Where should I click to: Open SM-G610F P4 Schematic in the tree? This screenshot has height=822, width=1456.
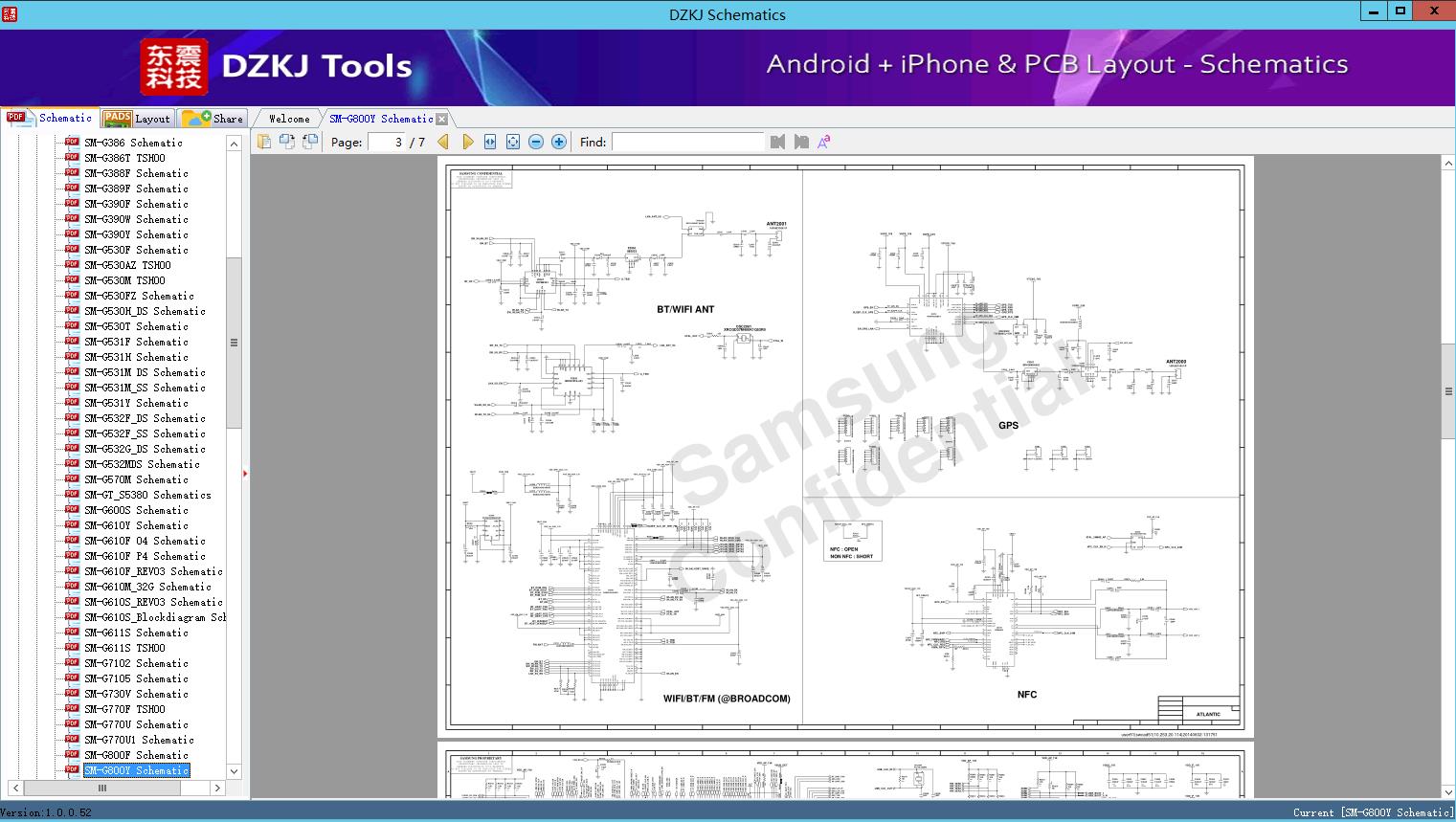145,556
